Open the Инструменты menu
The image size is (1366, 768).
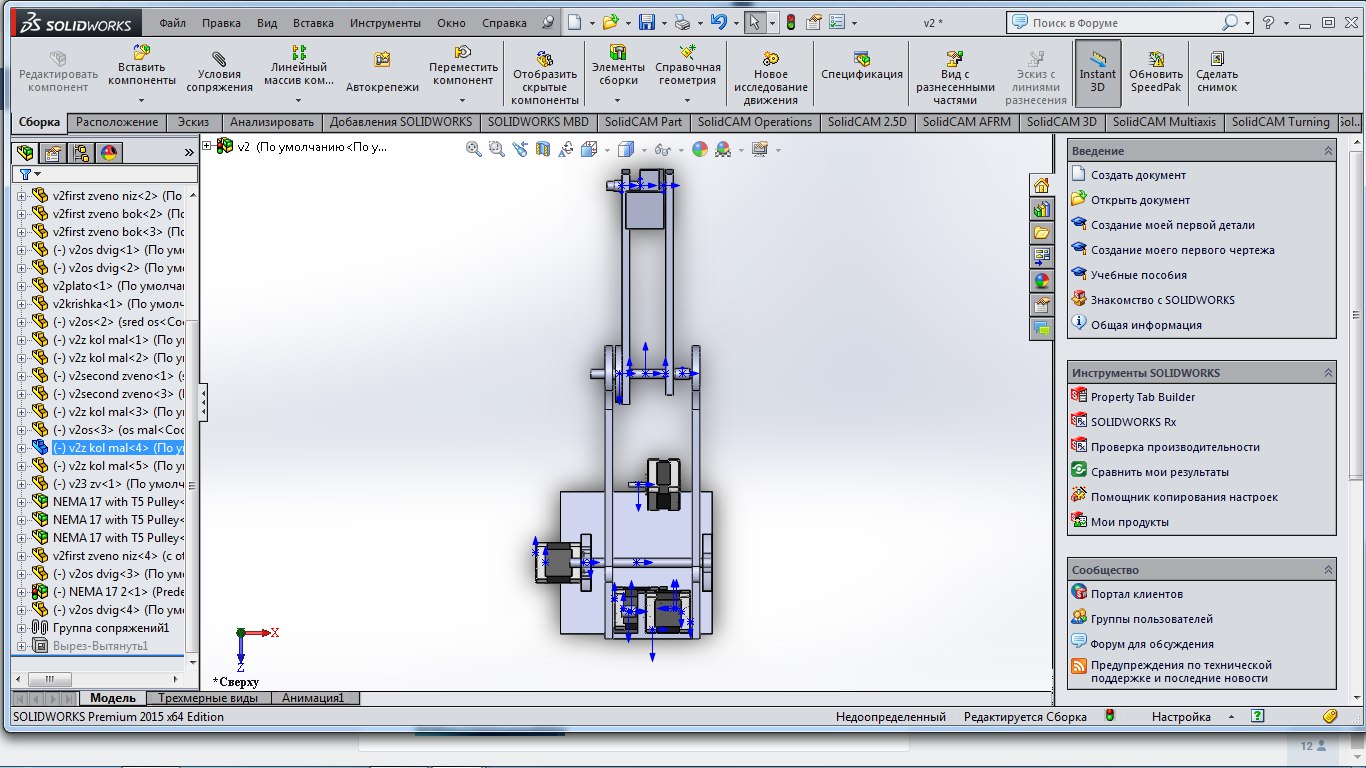(x=386, y=23)
